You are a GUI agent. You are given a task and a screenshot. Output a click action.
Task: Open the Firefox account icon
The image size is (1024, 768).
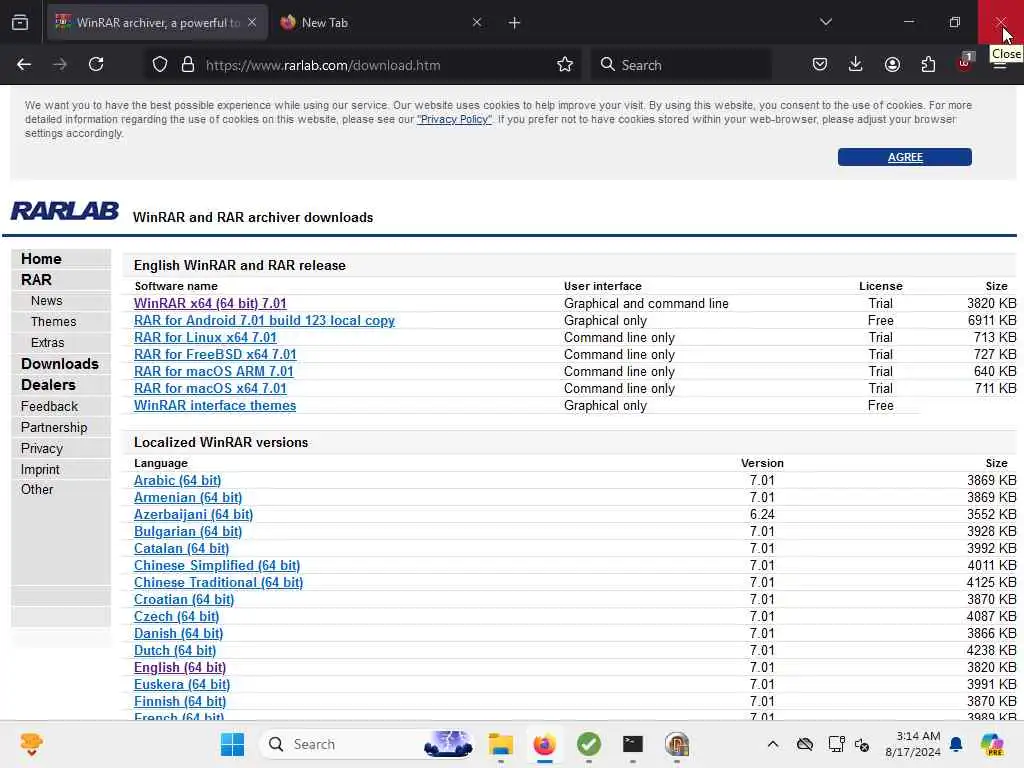(x=892, y=65)
